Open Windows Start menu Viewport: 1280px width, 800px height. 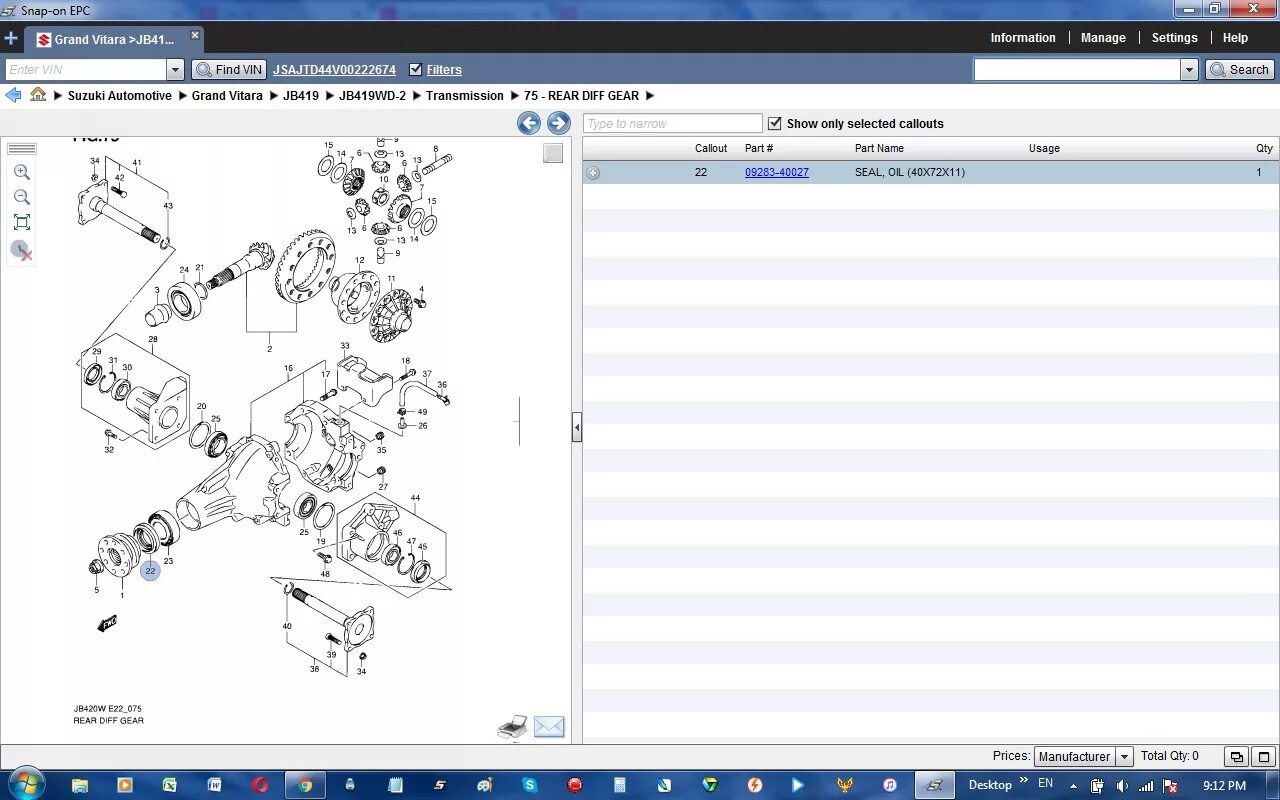[x=25, y=784]
